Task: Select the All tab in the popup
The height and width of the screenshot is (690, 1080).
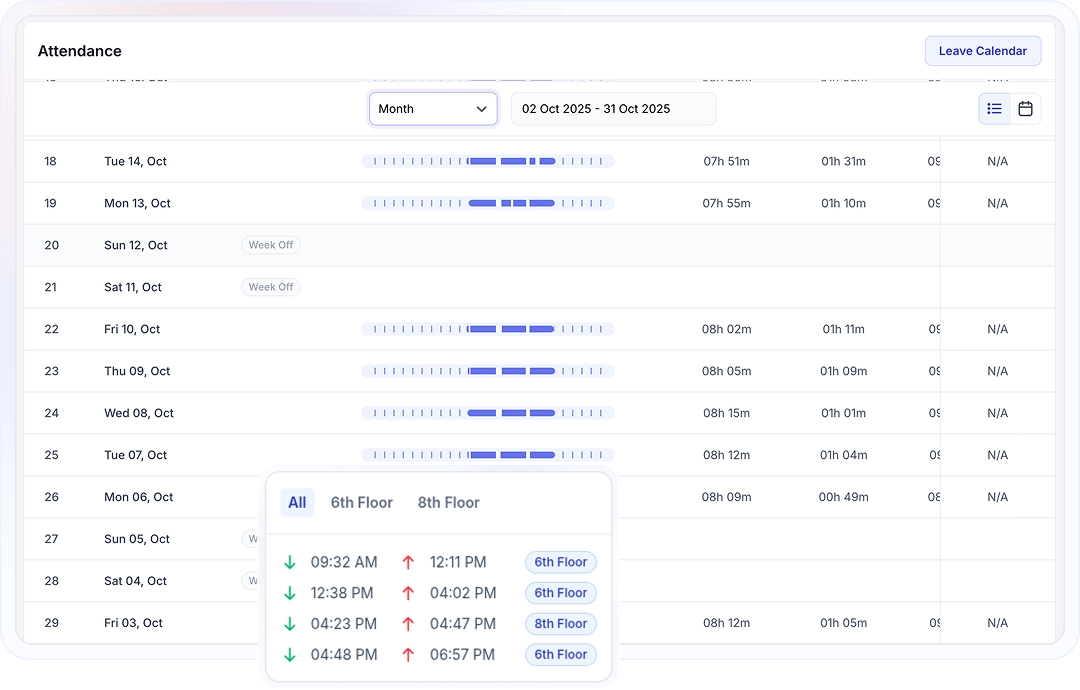Action: [297, 502]
